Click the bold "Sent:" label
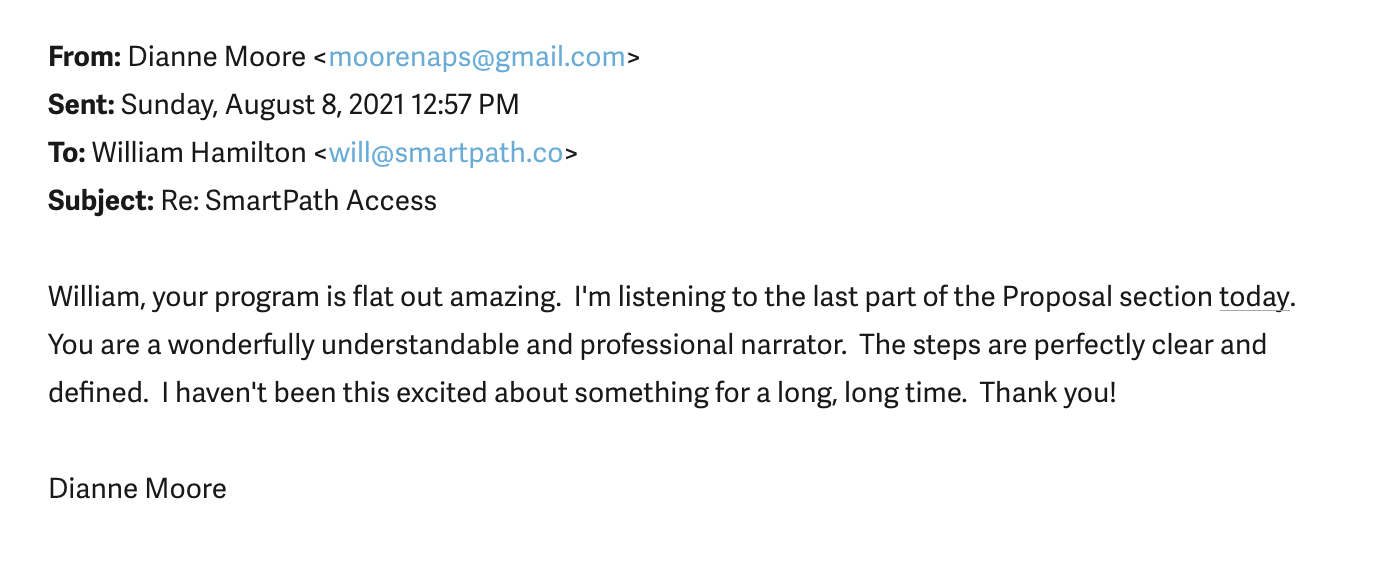1382x562 pixels. pyautogui.click(x=81, y=105)
